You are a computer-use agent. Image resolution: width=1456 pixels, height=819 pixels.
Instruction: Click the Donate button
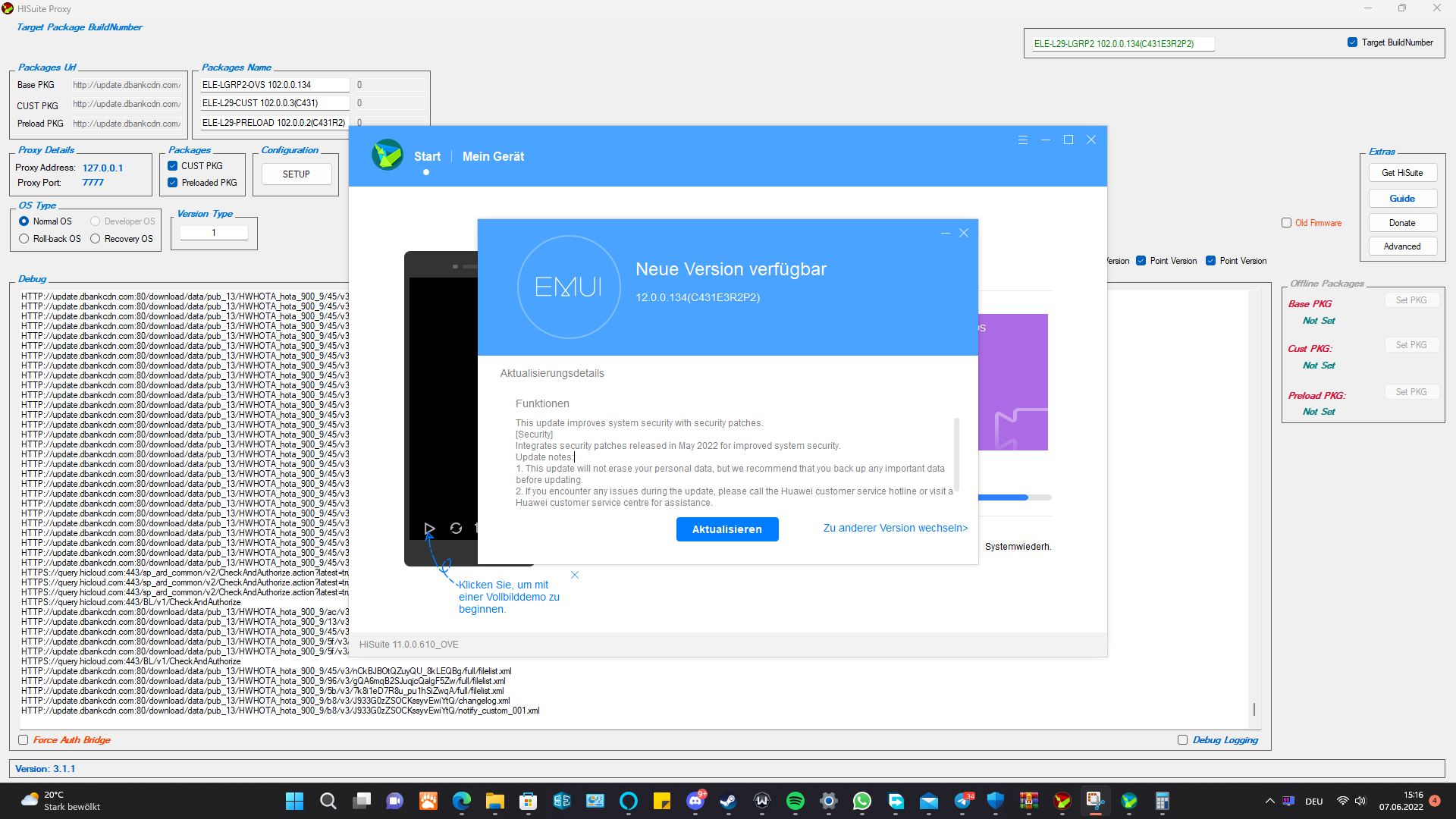(x=1402, y=223)
